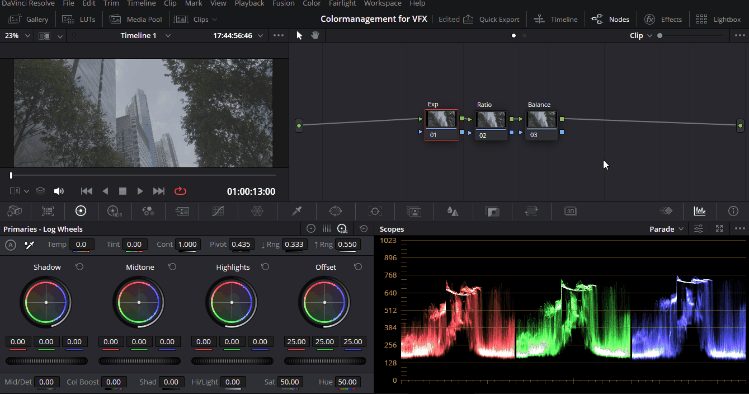Click the node graph zoom slider
The height and width of the screenshot is (394, 749).
pos(690,36)
